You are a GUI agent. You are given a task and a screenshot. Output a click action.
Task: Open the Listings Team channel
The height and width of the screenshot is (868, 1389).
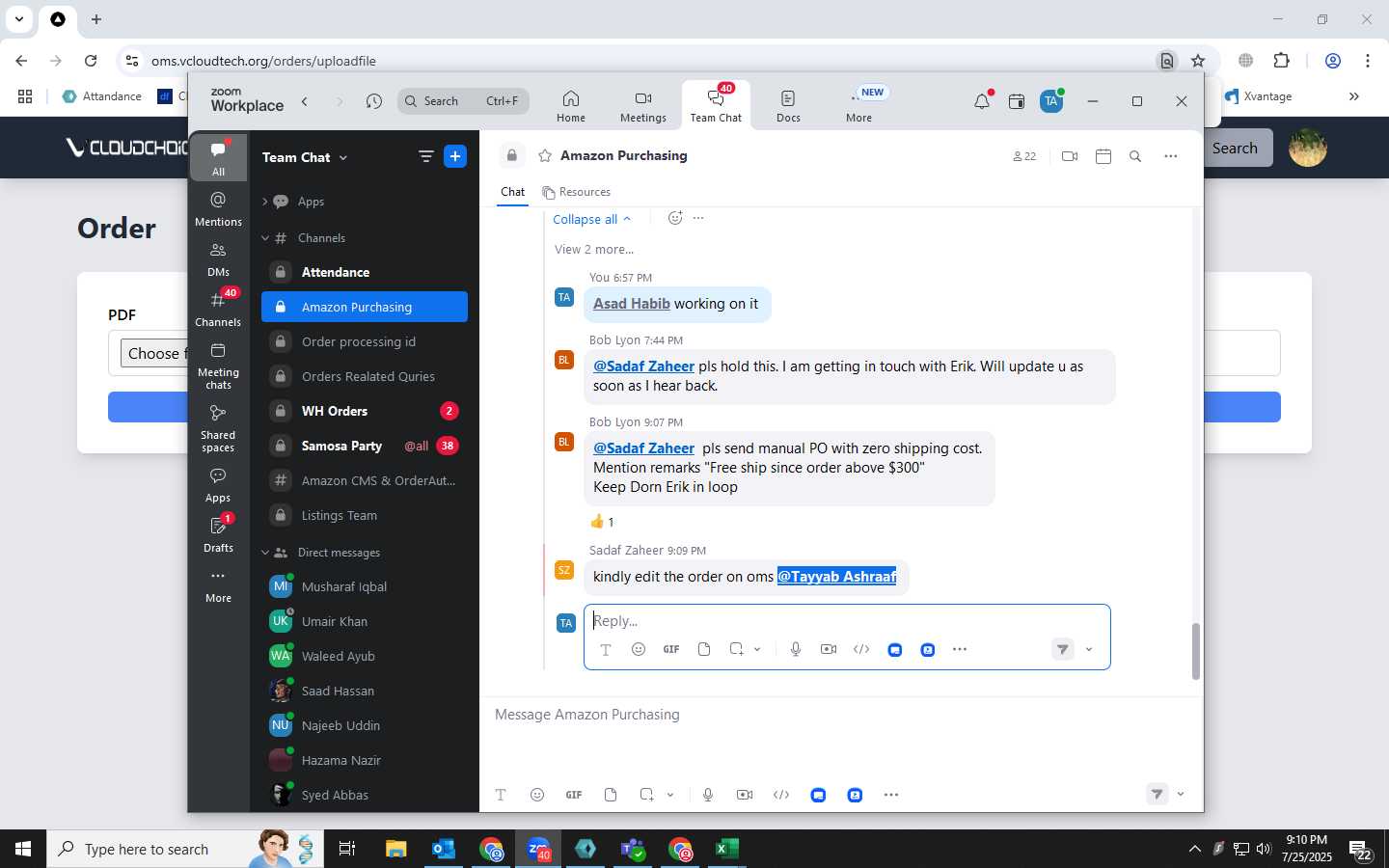point(365,515)
